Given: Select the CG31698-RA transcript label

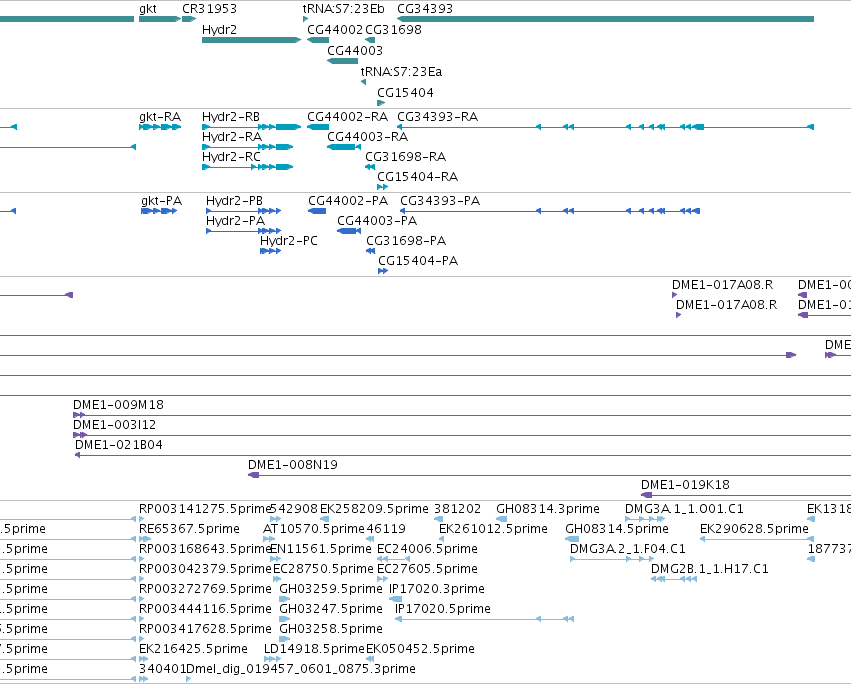Looking at the screenshot, I should coord(405,157).
